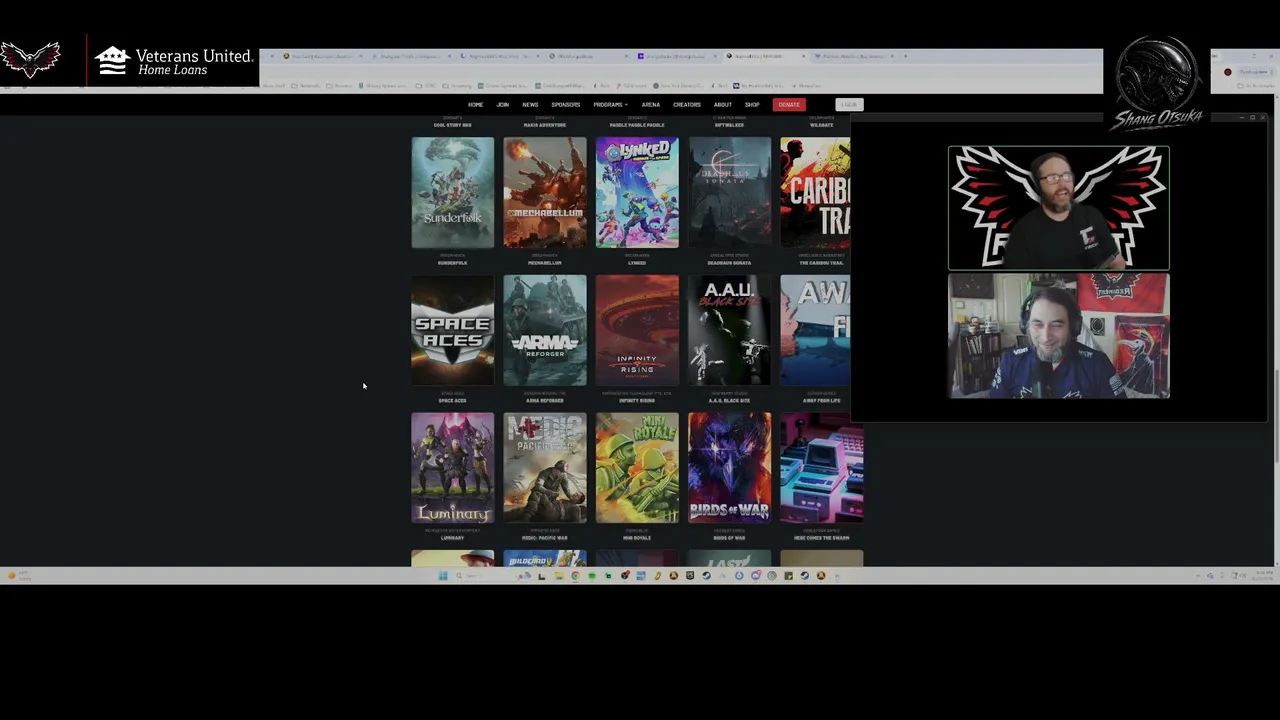Open the Caribou Trail game cover
The height and width of the screenshot is (720, 1280).
click(815, 192)
